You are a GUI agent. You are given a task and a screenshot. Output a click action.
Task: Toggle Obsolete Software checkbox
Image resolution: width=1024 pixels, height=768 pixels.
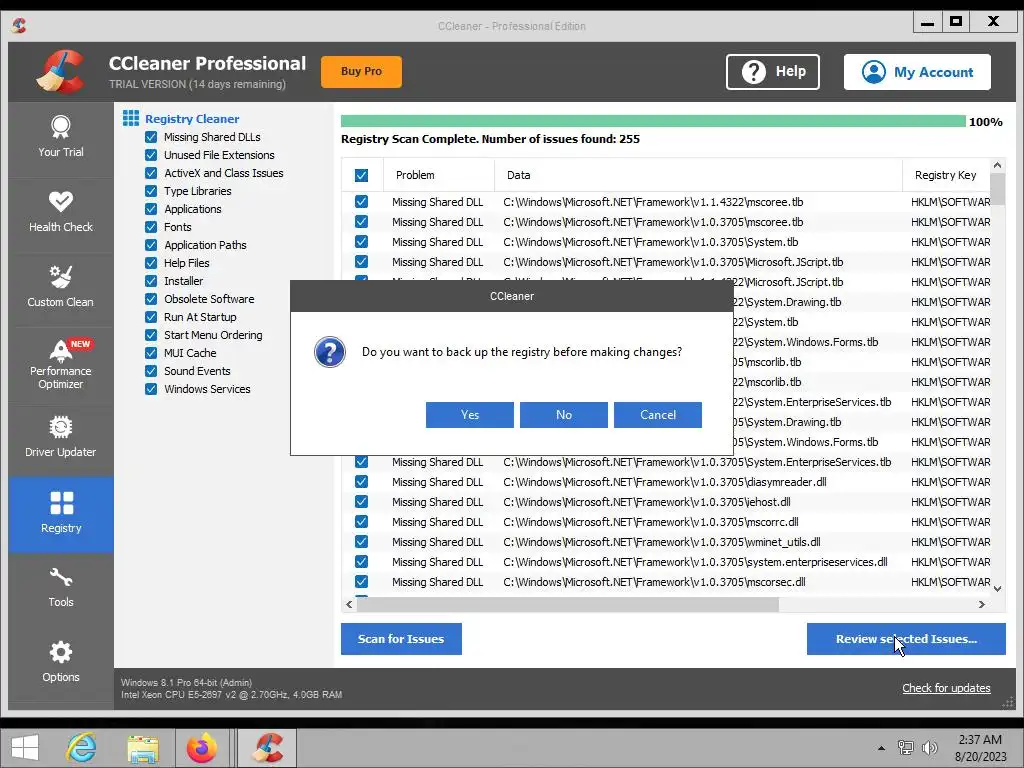[x=151, y=298]
